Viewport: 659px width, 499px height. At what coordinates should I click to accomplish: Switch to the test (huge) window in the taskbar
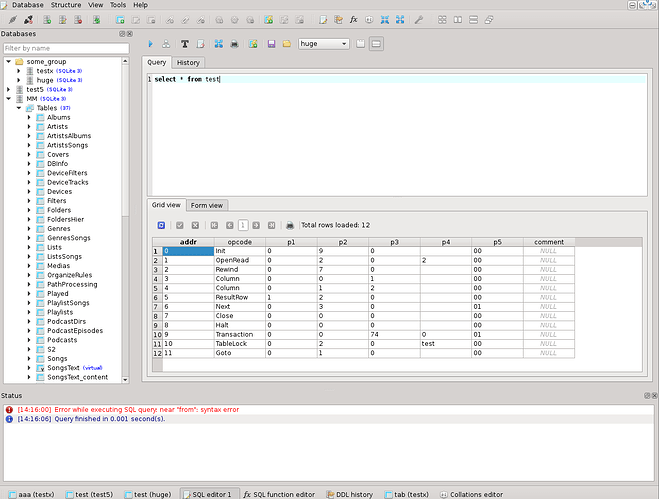point(148,494)
